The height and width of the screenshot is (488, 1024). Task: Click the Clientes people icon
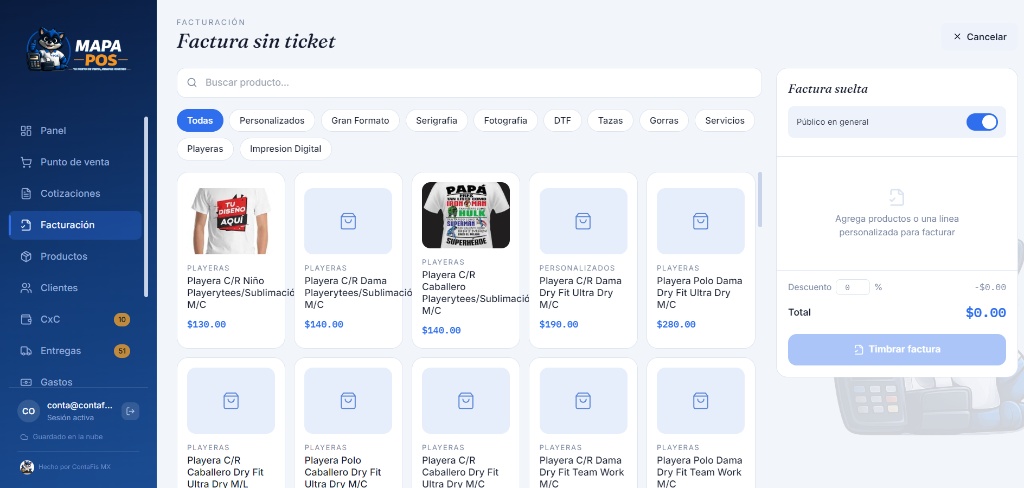(26, 287)
